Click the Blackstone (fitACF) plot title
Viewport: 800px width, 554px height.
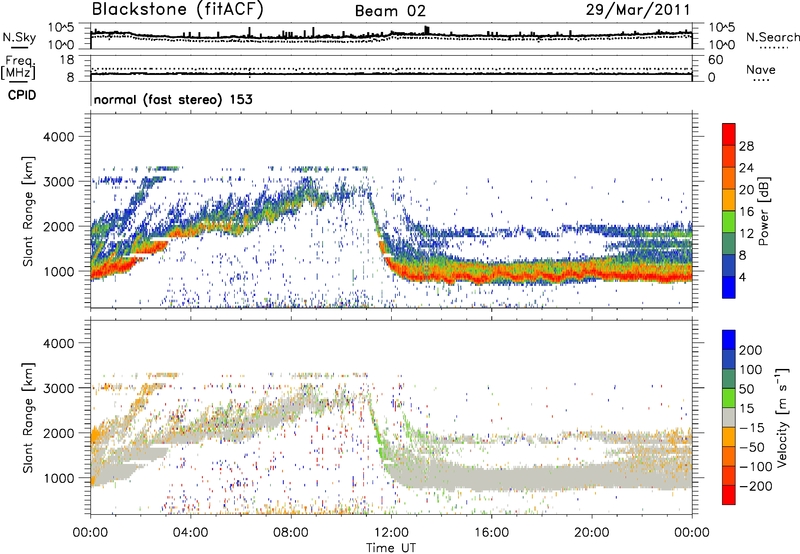(177, 9)
